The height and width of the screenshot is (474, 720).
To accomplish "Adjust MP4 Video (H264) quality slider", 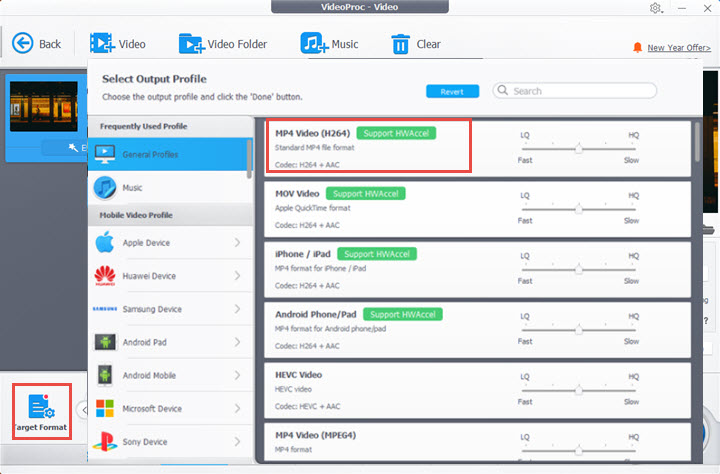I will 579,149.
